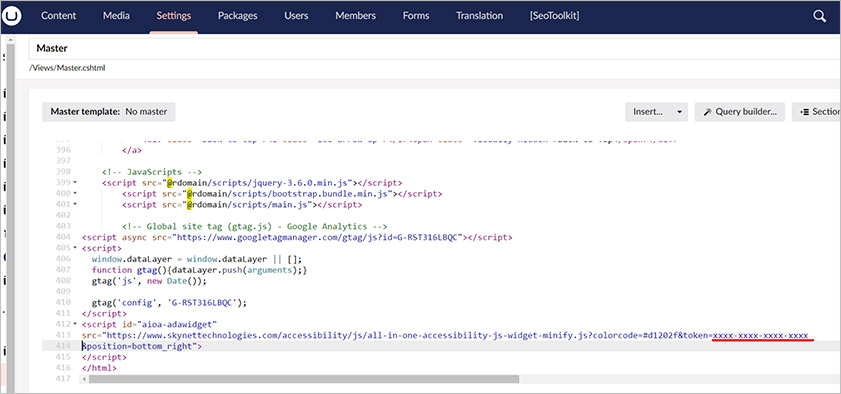This screenshot has width=841, height=394.
Task: Click the closing </a> tag on line 396
Action: 132,150
